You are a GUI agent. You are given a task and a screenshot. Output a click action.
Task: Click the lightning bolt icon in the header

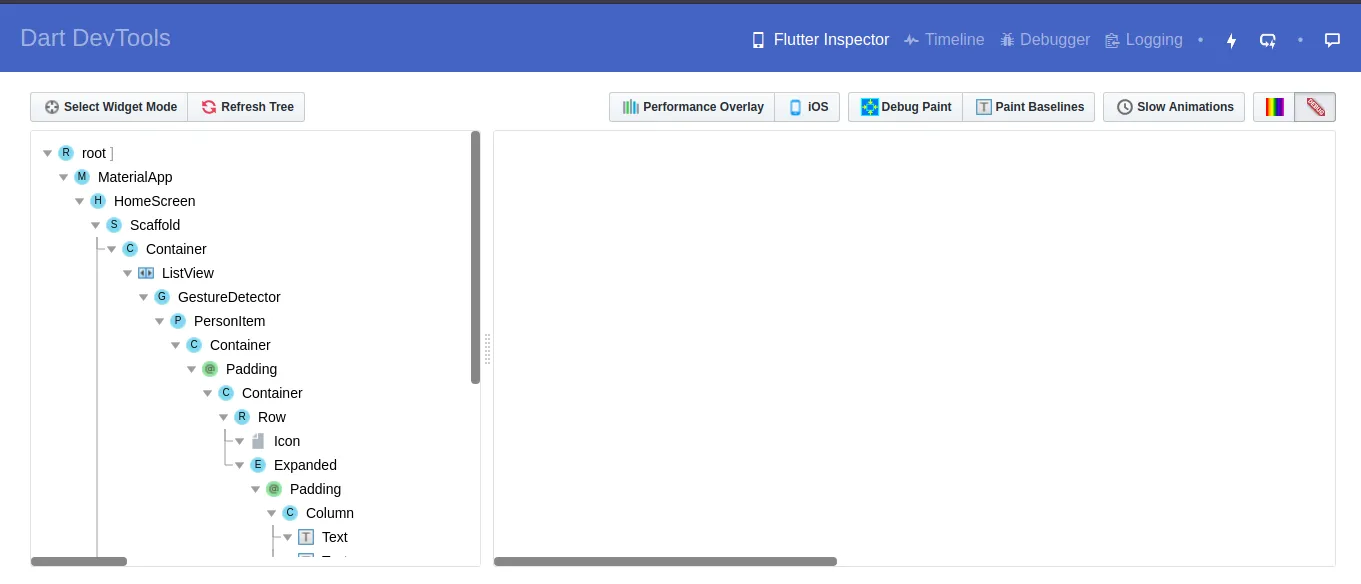[x=1231, y=40]
